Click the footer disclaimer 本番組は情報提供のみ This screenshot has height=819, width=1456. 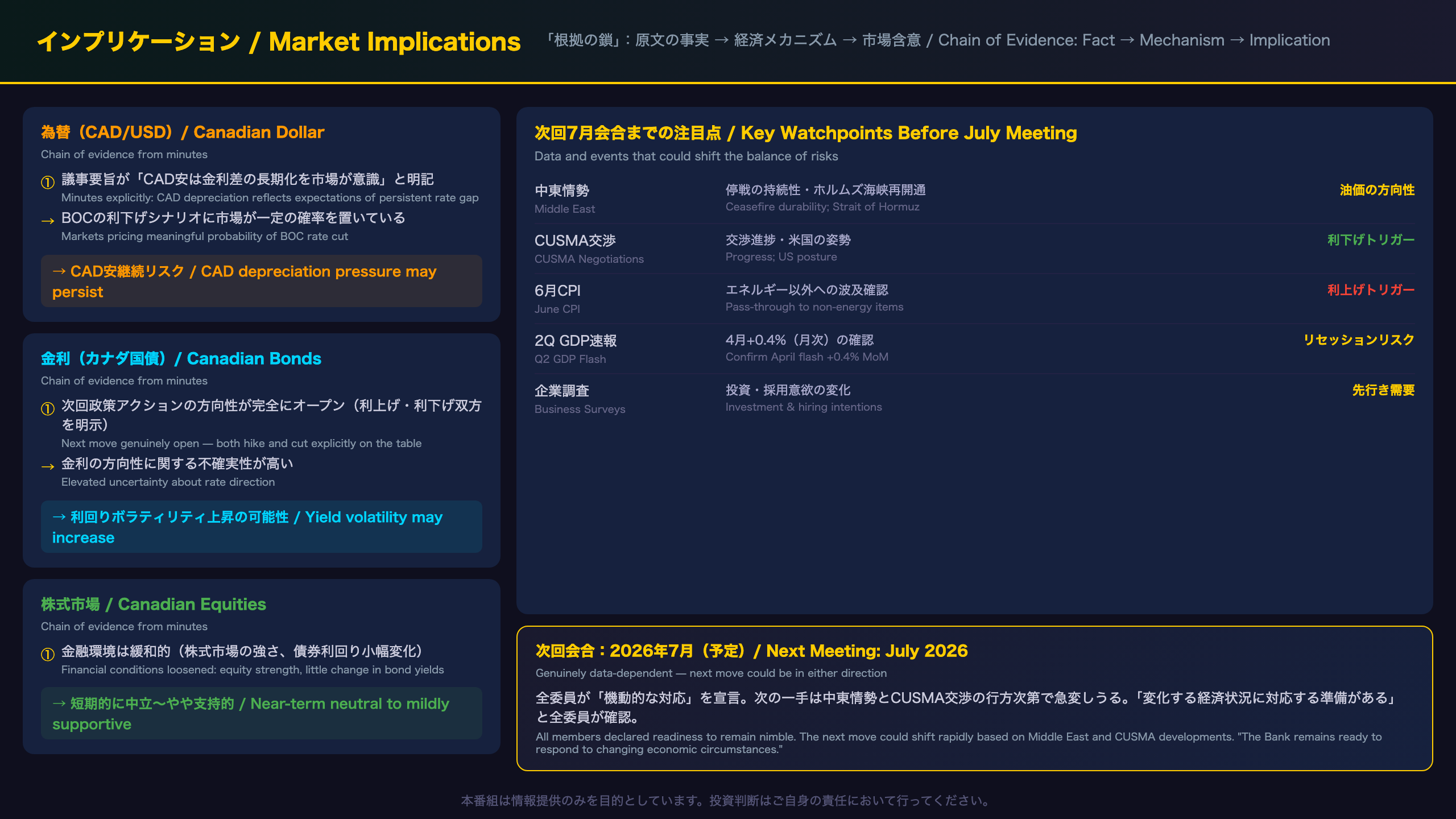click(727, 800)
